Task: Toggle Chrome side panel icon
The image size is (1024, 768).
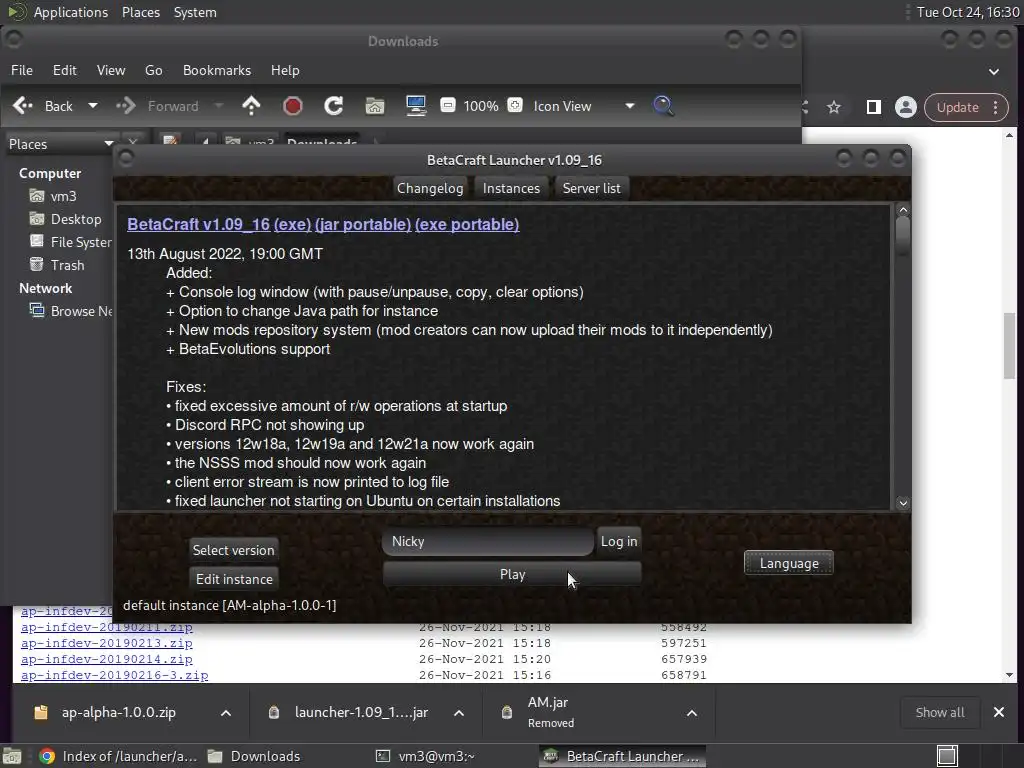Action: (873, 107)
